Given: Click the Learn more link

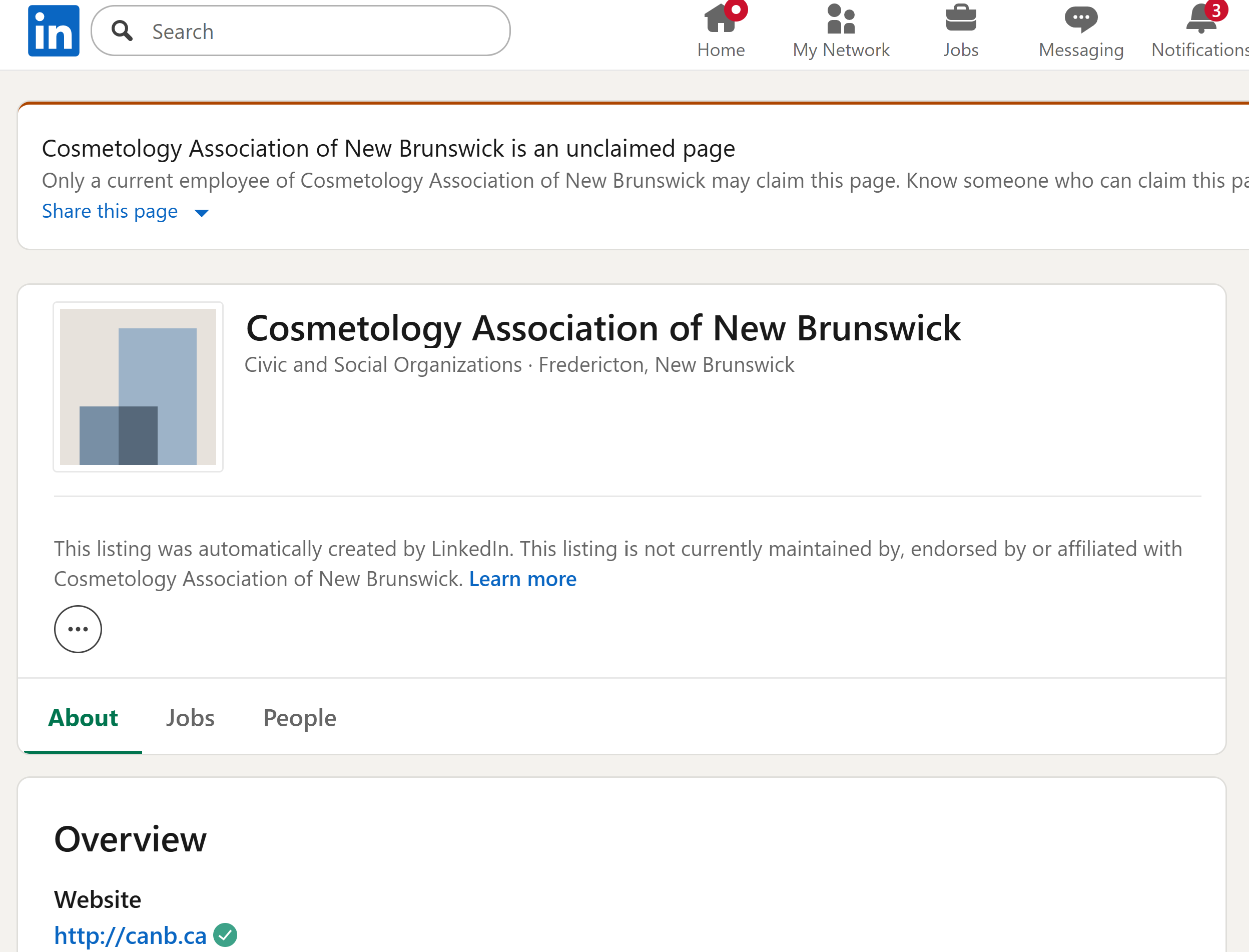Looking at the screenshot, I should (522, 579).
